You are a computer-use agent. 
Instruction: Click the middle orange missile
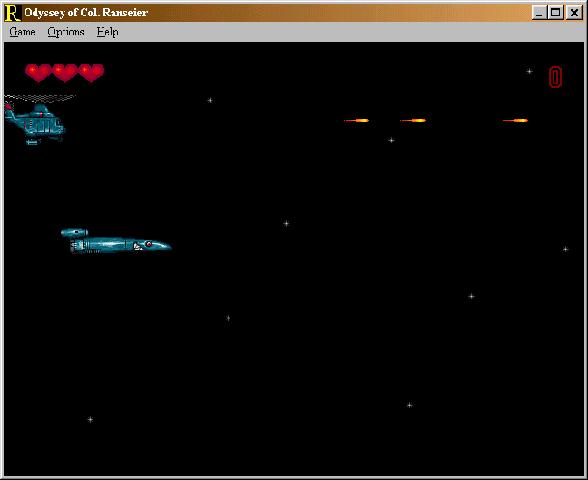click(413, 120)
